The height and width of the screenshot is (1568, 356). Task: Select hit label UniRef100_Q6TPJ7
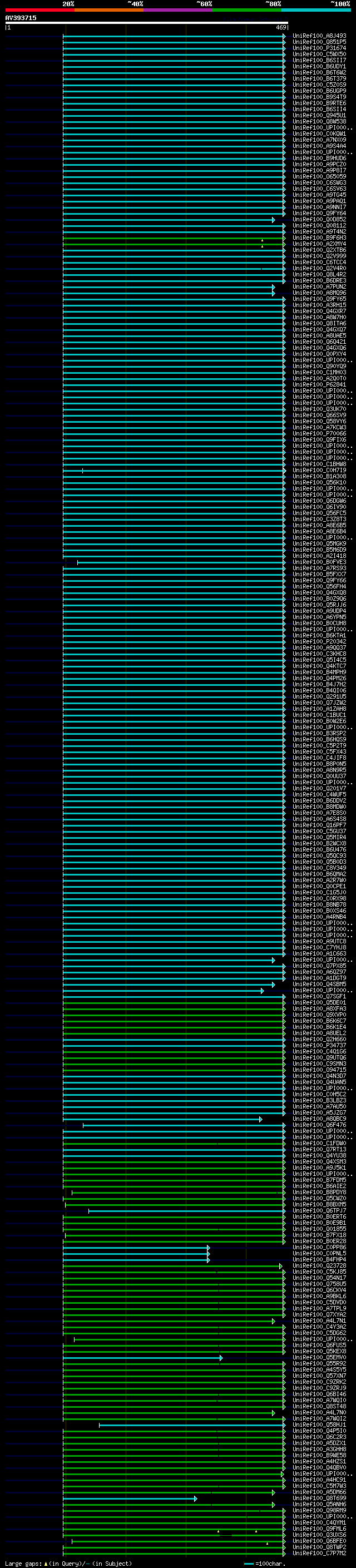[319, 1211]
